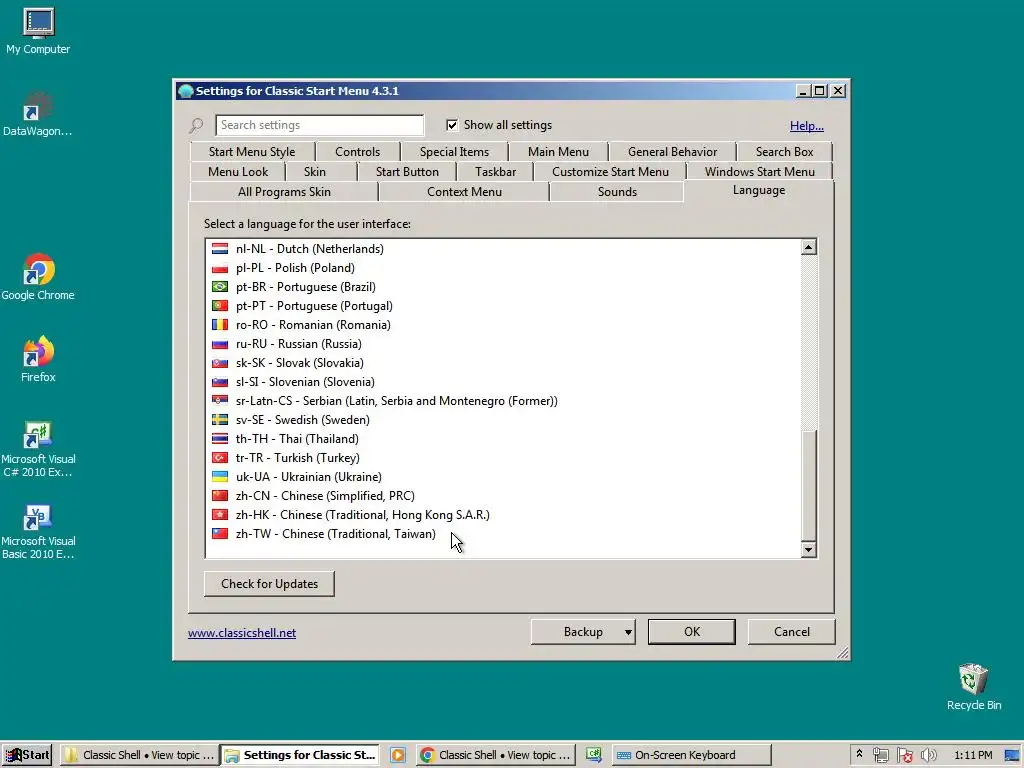The image size is (1024, 768).
Task: Open the Skin tab
Action: click(315, 172)
